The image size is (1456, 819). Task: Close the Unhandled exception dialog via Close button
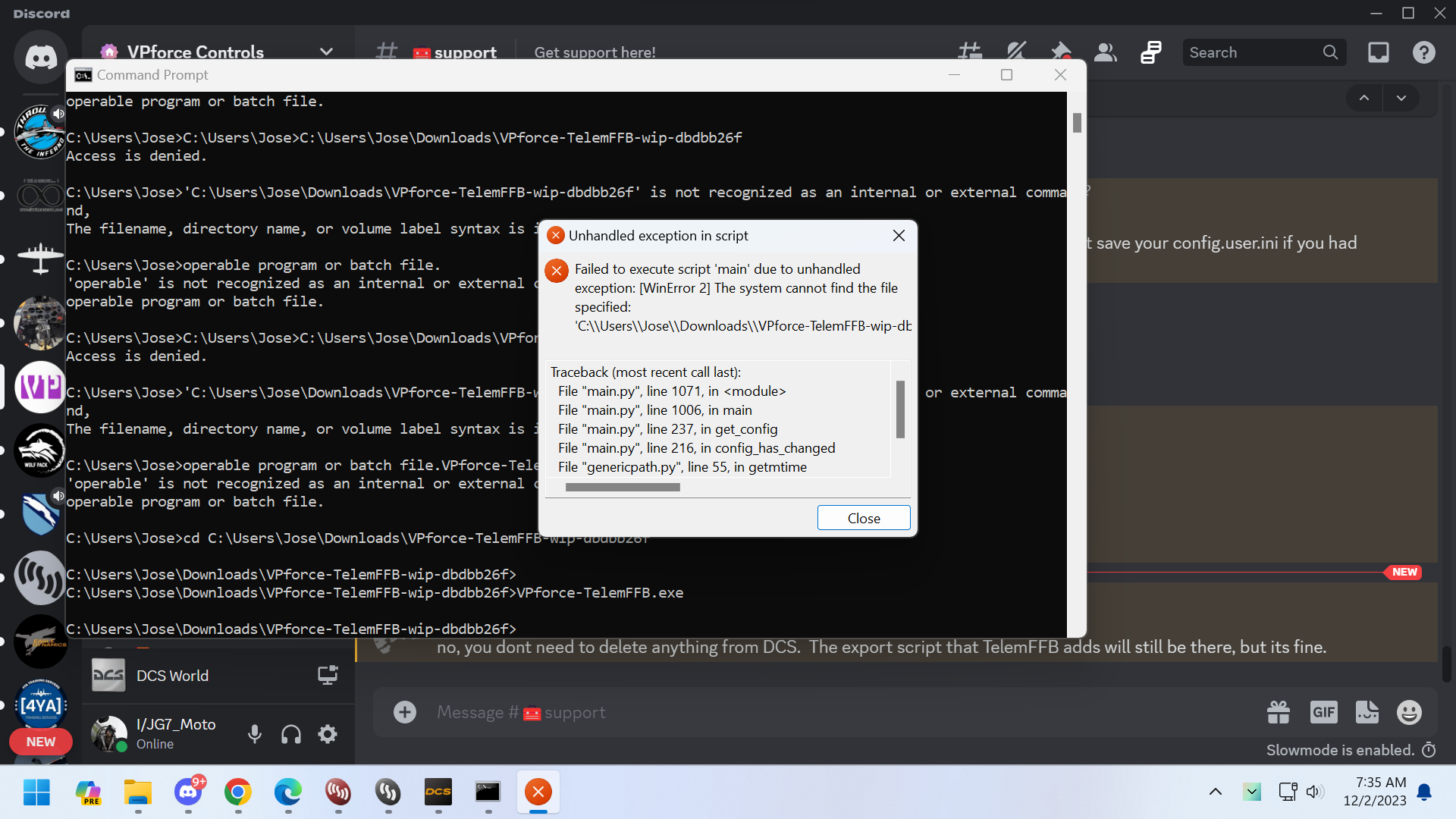point(864,518)
